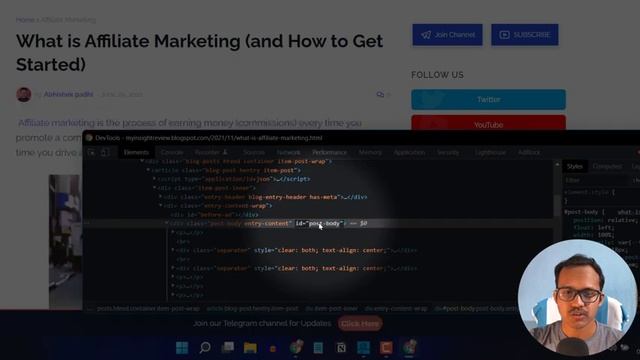Switch to the Computed pane tab
Viewport: 640px width, 360px height.
(607, 167)
